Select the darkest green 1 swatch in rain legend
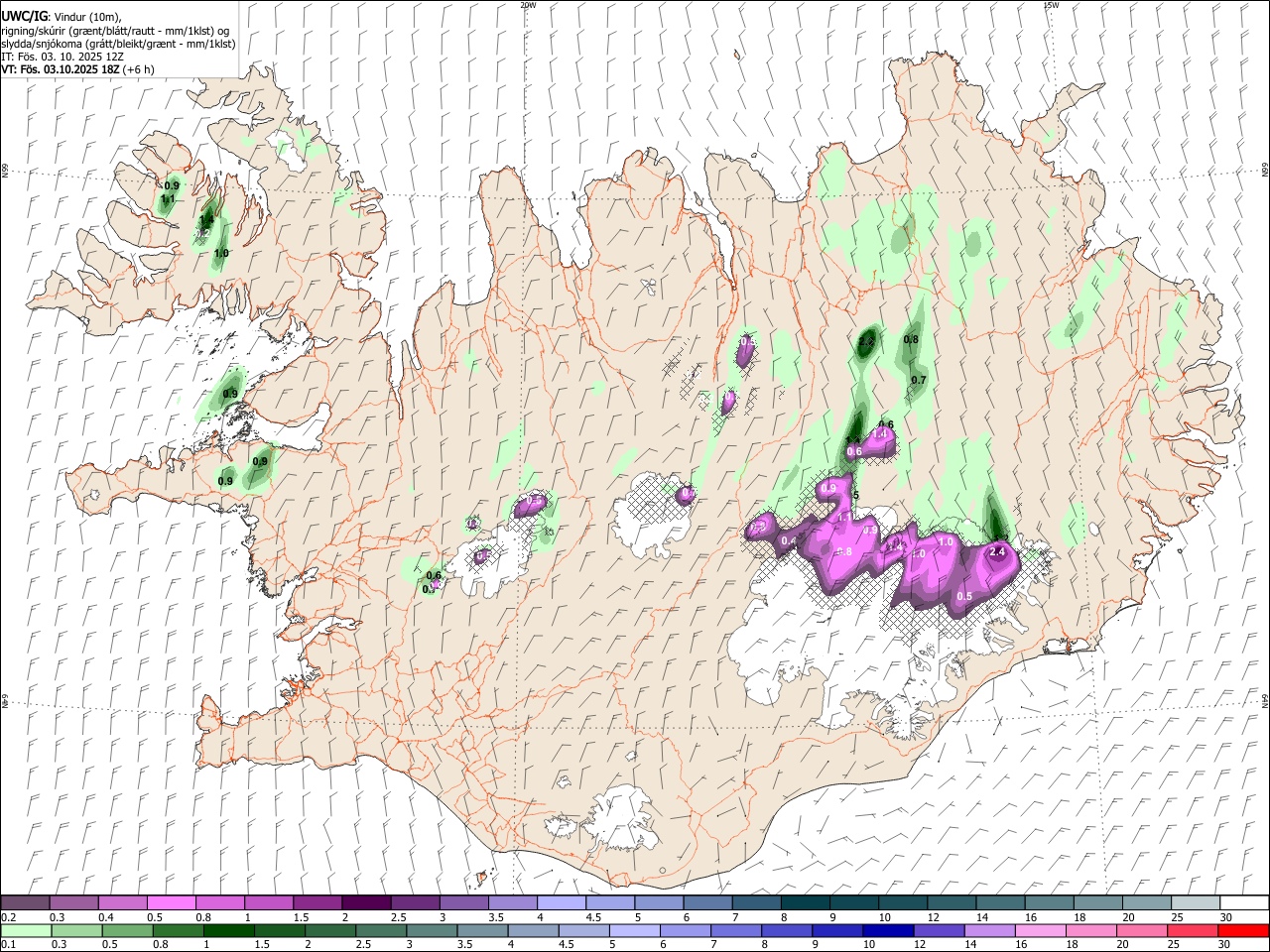 point(228,931)
